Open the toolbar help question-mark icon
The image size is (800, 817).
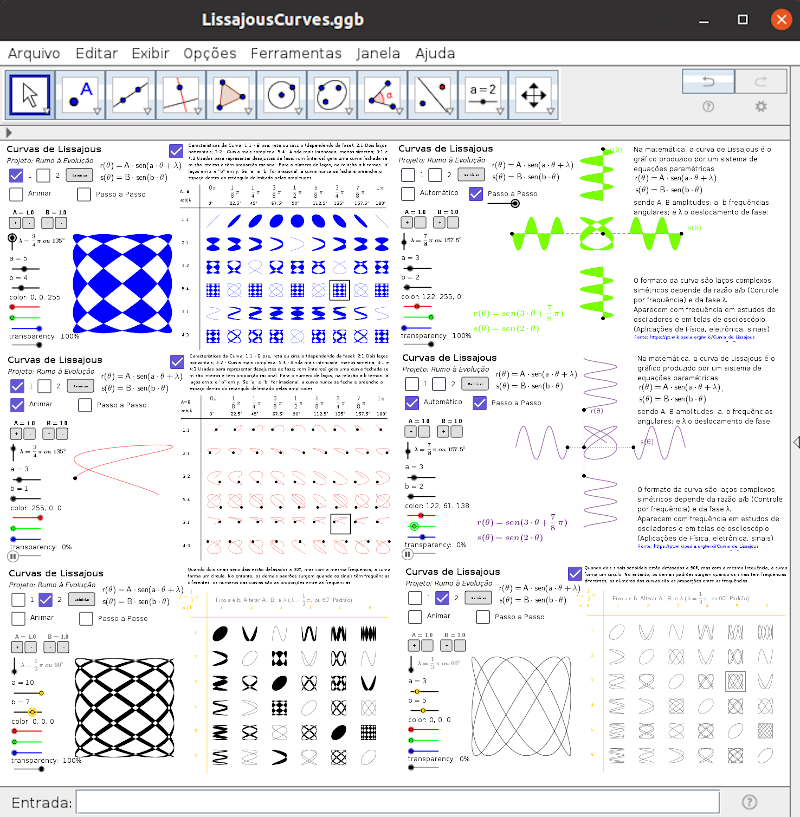point(708,107)
